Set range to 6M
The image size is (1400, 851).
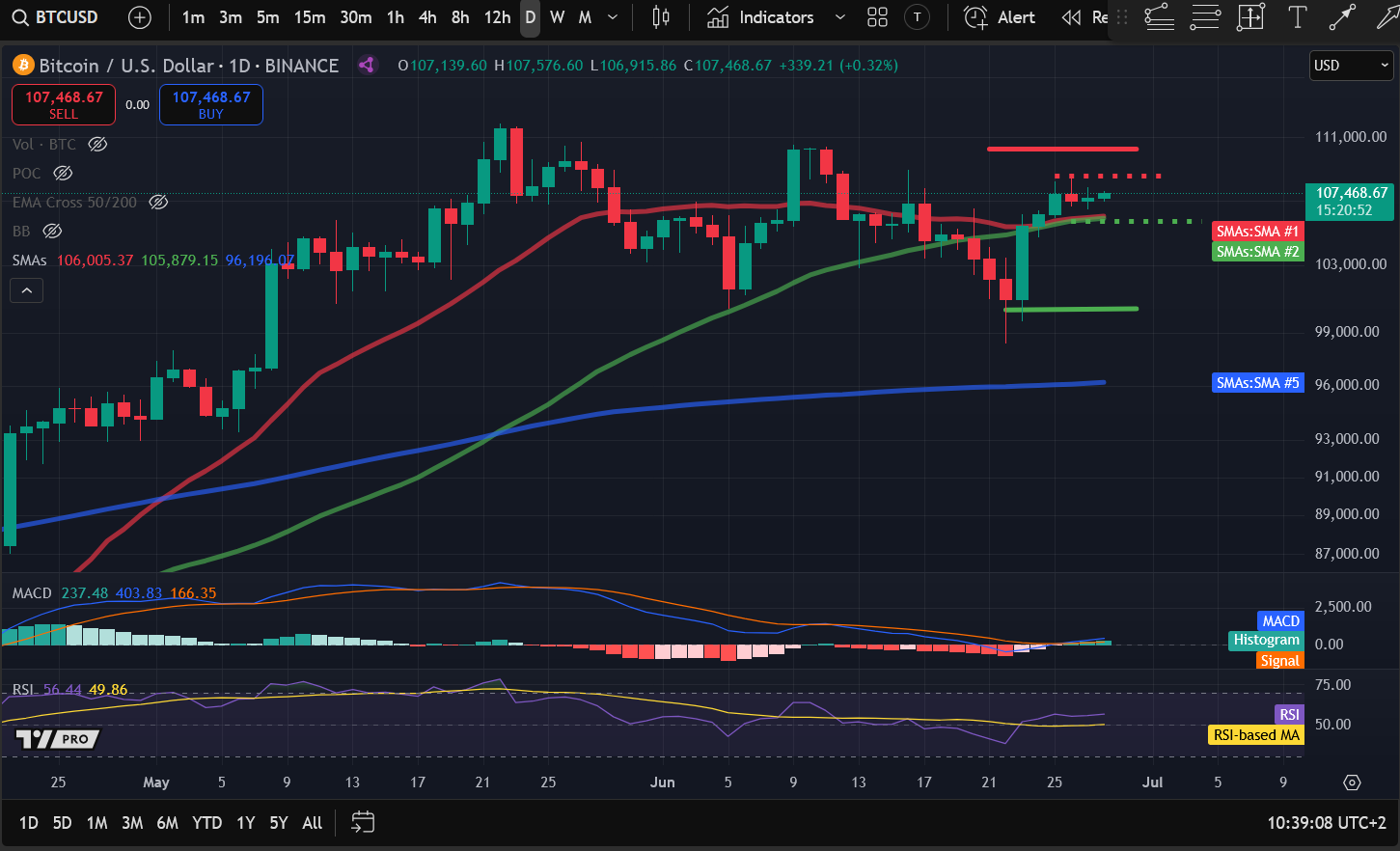(x=168, y=823)
